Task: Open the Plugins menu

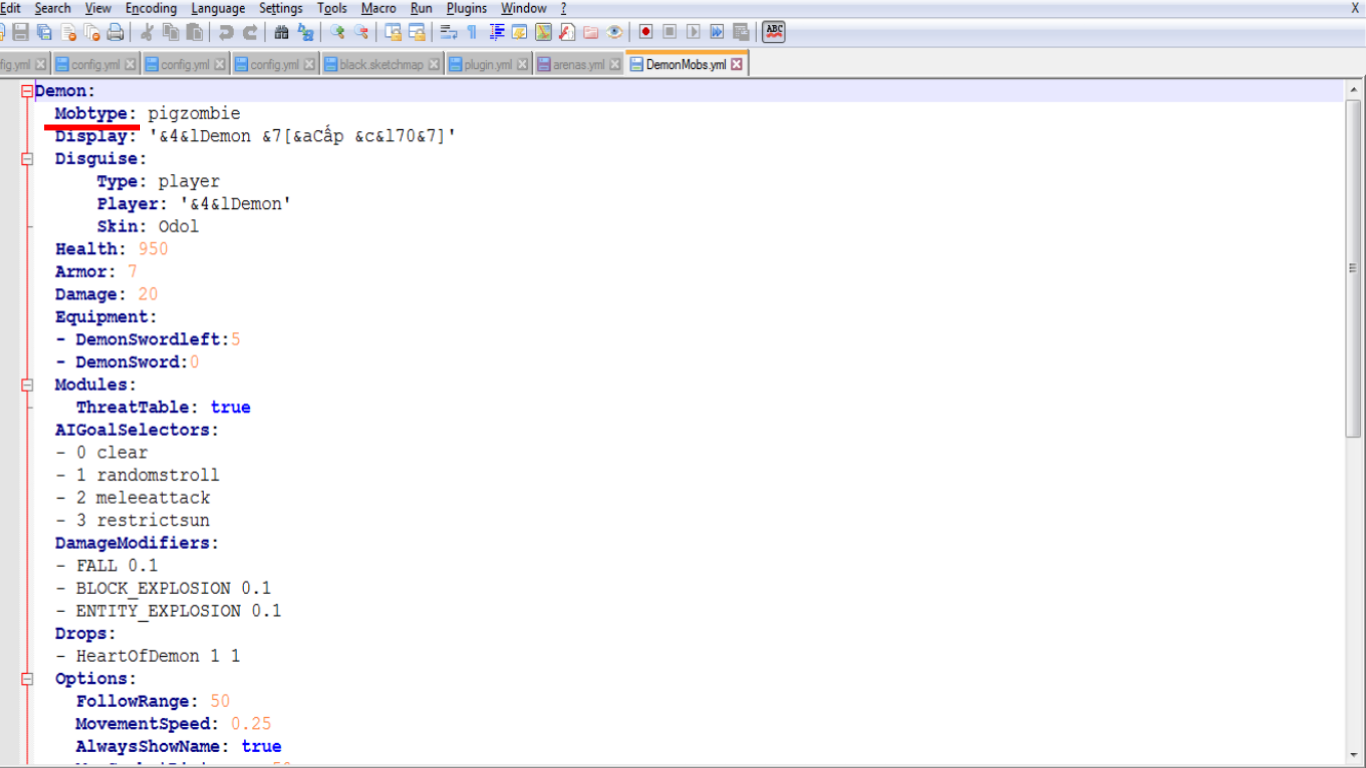Action: tap(467, 8)
